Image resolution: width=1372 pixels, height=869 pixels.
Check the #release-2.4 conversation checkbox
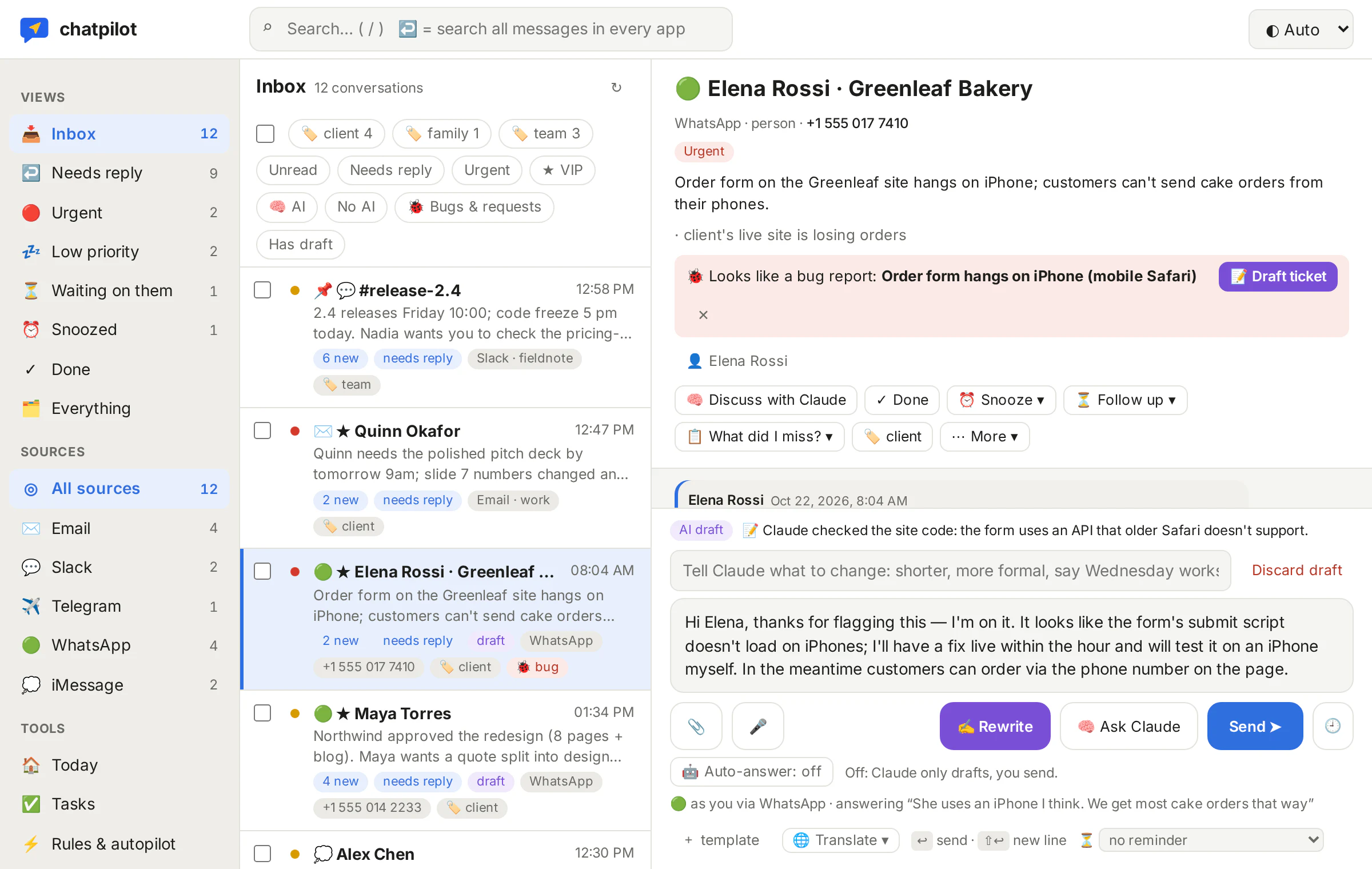click(262, 290)
